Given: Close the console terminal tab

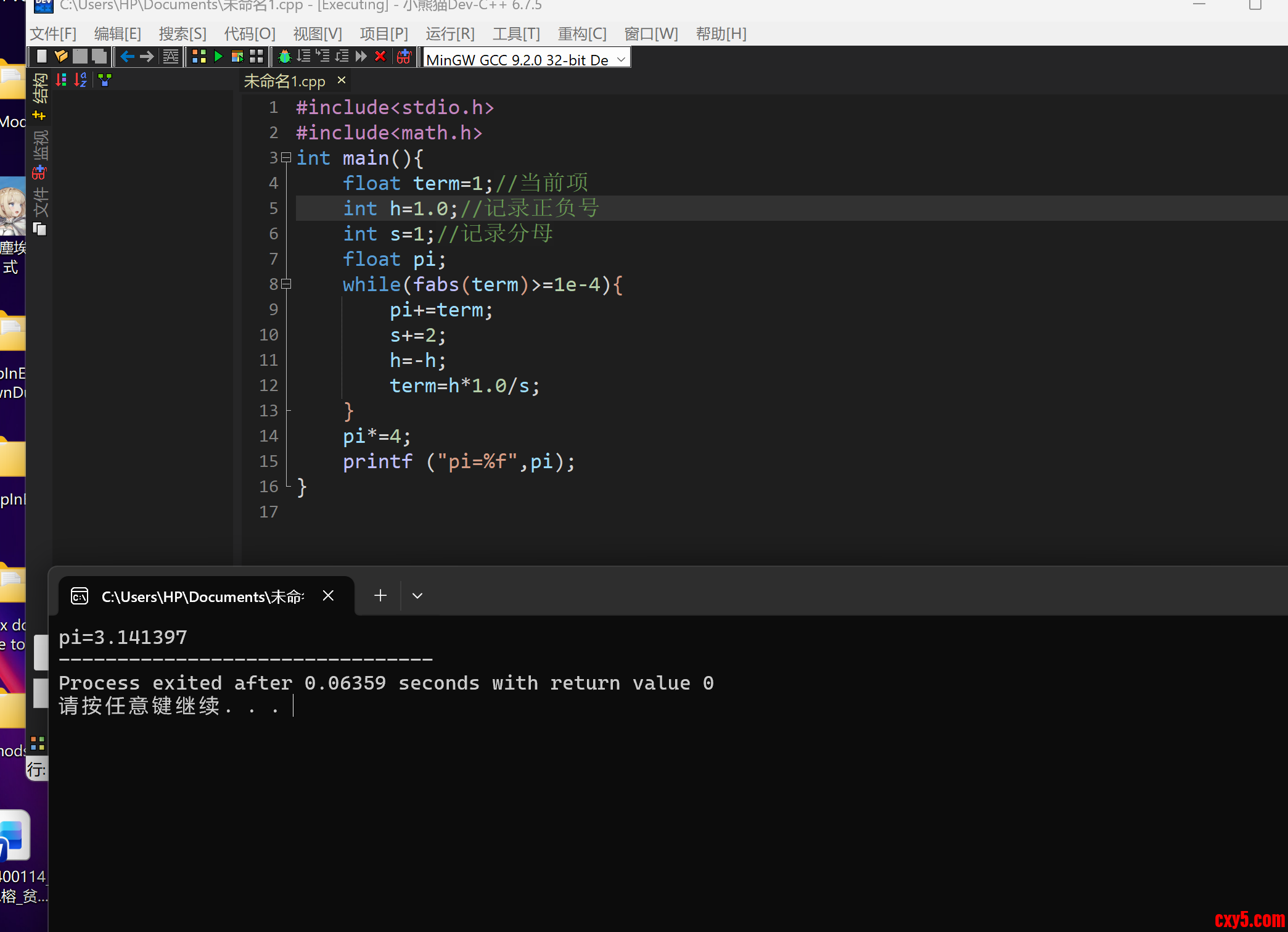Looking at the screenshot, I should tap(328, 596).
